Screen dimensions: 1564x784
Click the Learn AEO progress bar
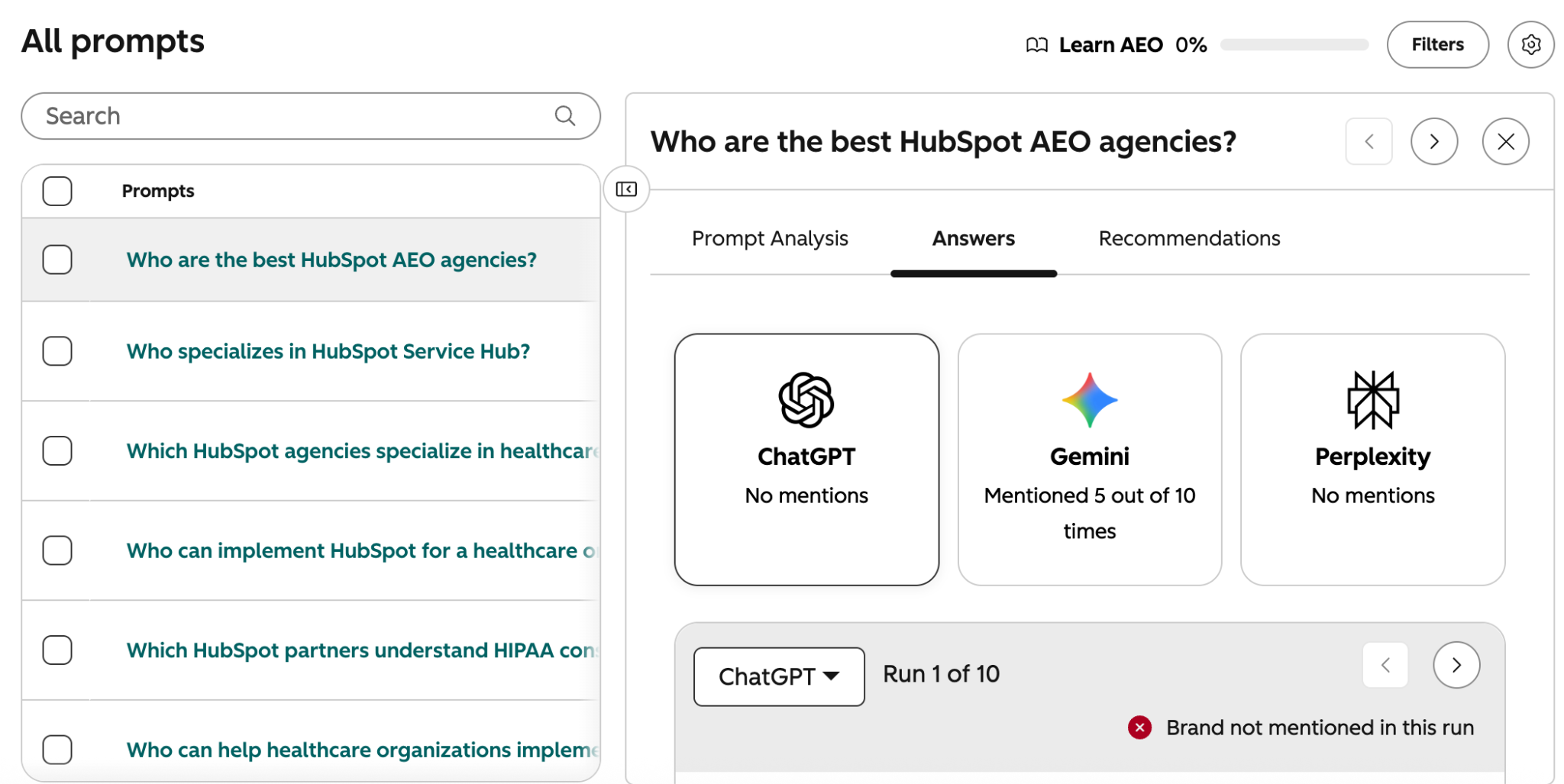click(1294, 44)
